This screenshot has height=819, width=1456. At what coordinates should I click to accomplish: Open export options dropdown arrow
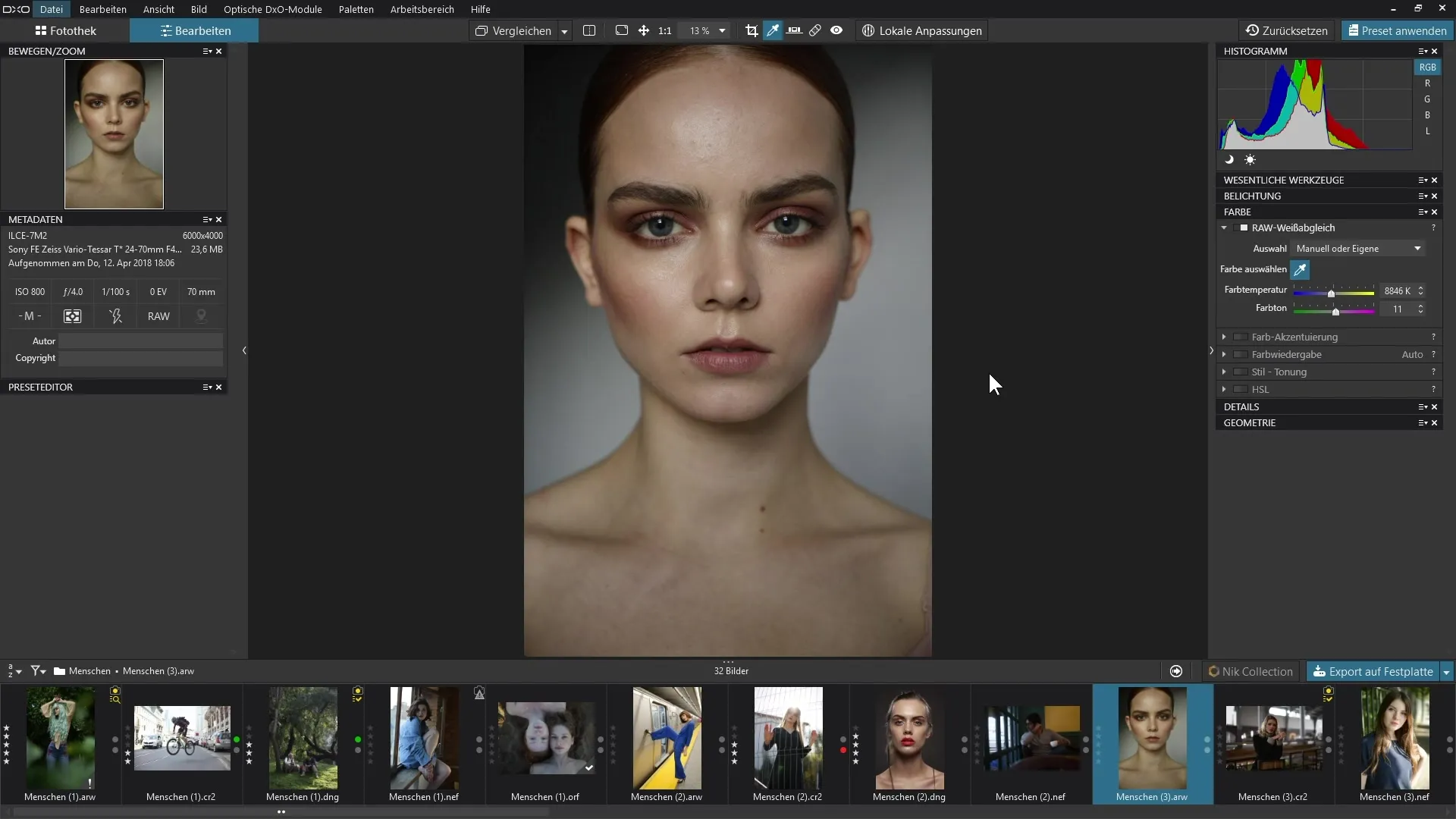(1446, 673)
